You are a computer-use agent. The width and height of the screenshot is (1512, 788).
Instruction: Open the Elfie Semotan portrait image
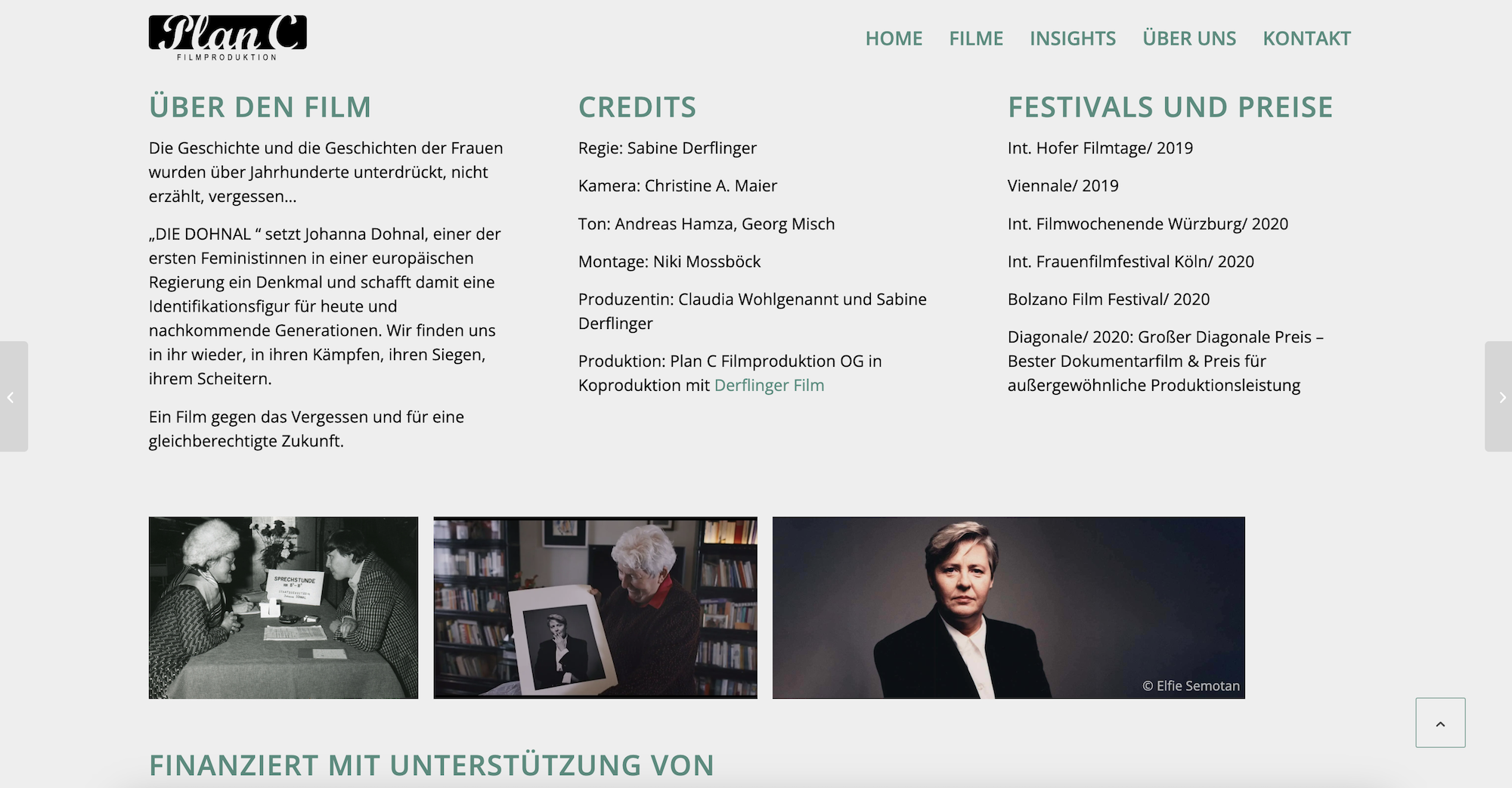(x=1009, y=608)
